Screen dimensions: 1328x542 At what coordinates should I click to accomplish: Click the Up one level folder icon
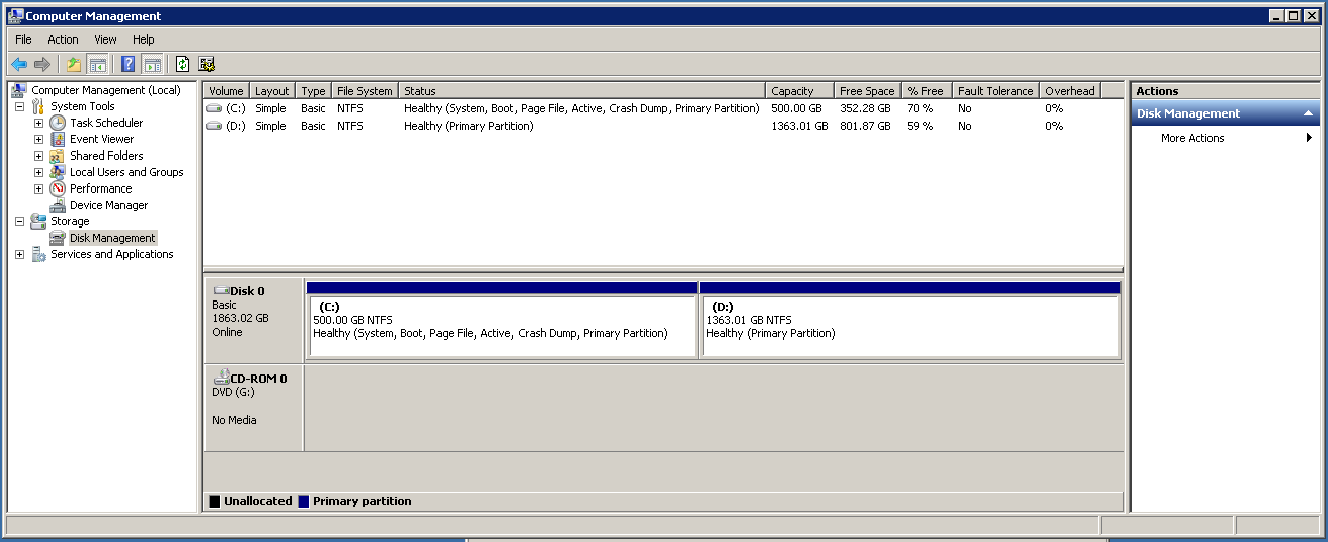[74, 64]
